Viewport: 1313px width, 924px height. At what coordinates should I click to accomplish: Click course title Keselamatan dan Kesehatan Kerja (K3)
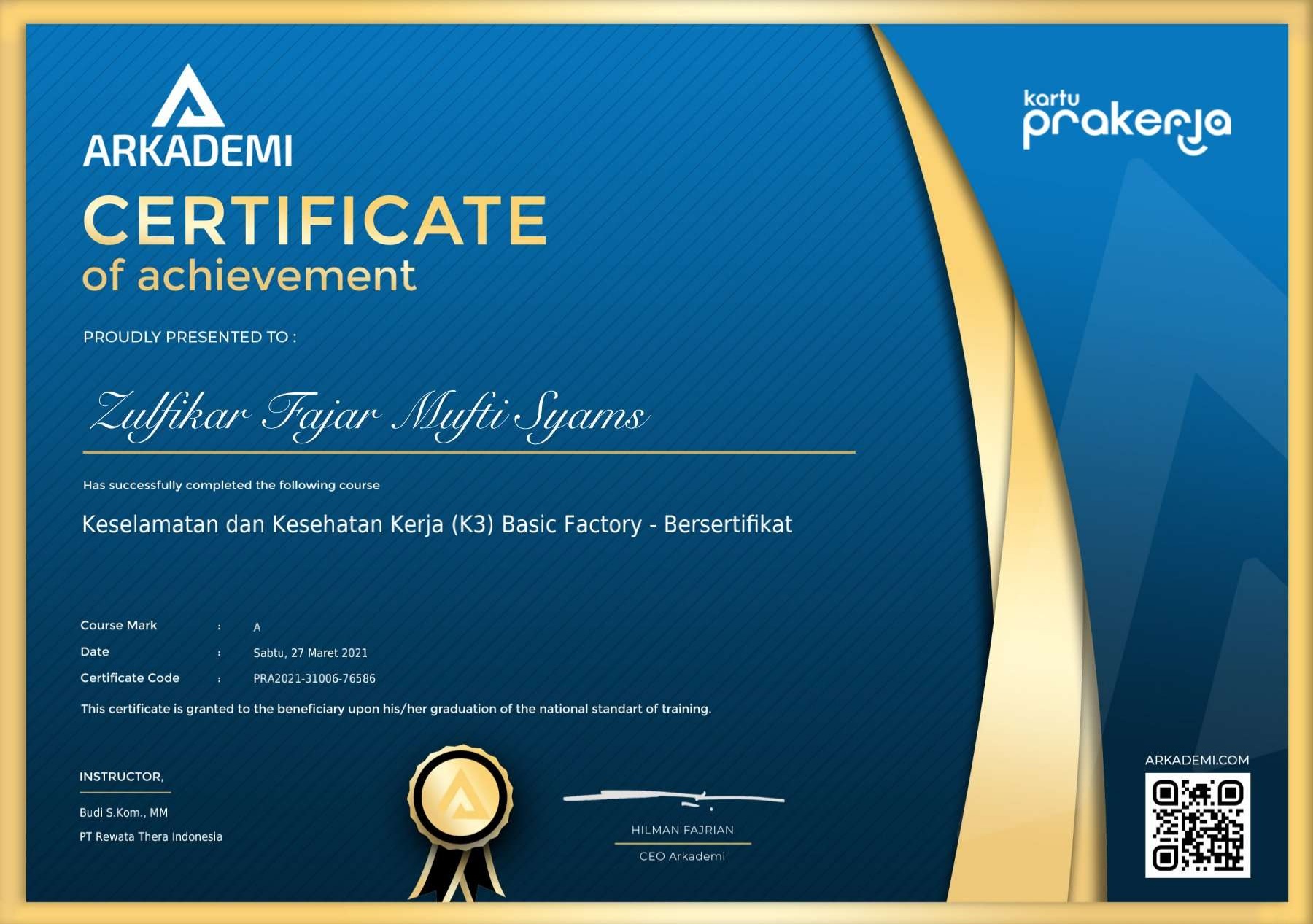coord(437,524)
